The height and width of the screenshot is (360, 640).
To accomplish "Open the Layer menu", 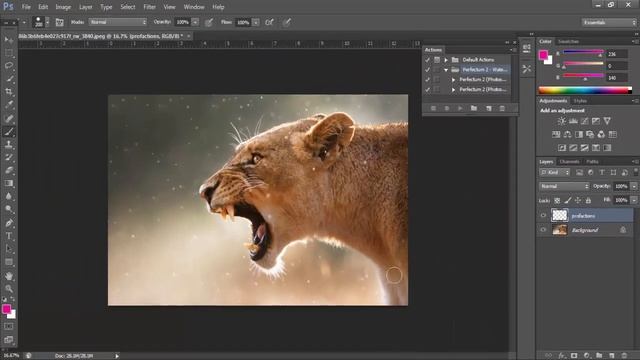I will (x=85, y=7).
